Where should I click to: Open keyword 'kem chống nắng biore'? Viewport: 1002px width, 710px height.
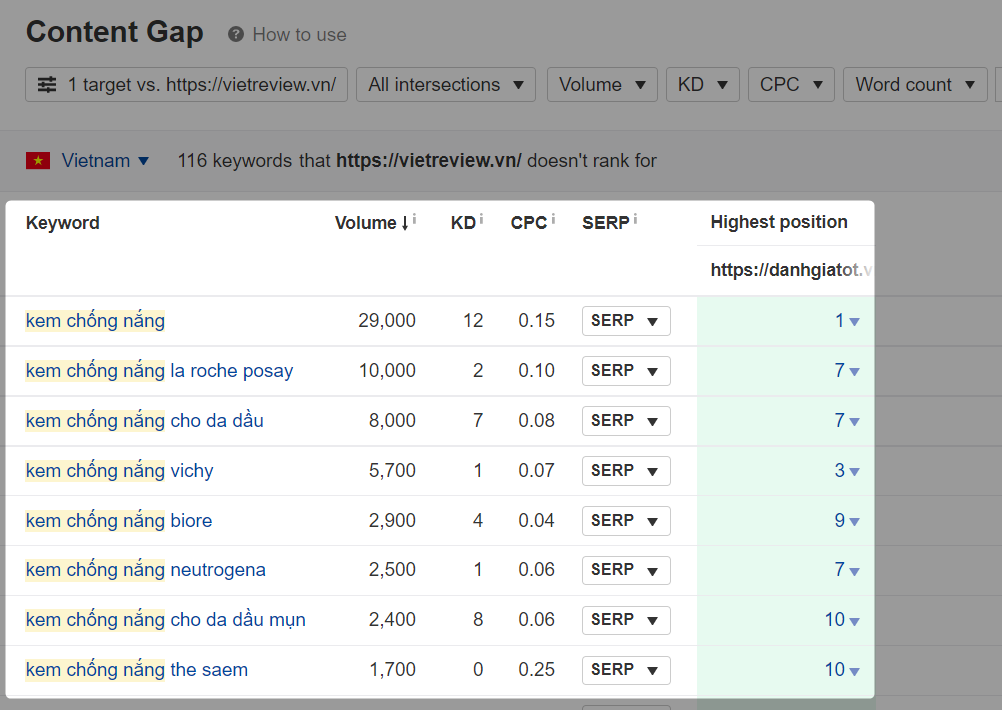click(x=119, y=520)
